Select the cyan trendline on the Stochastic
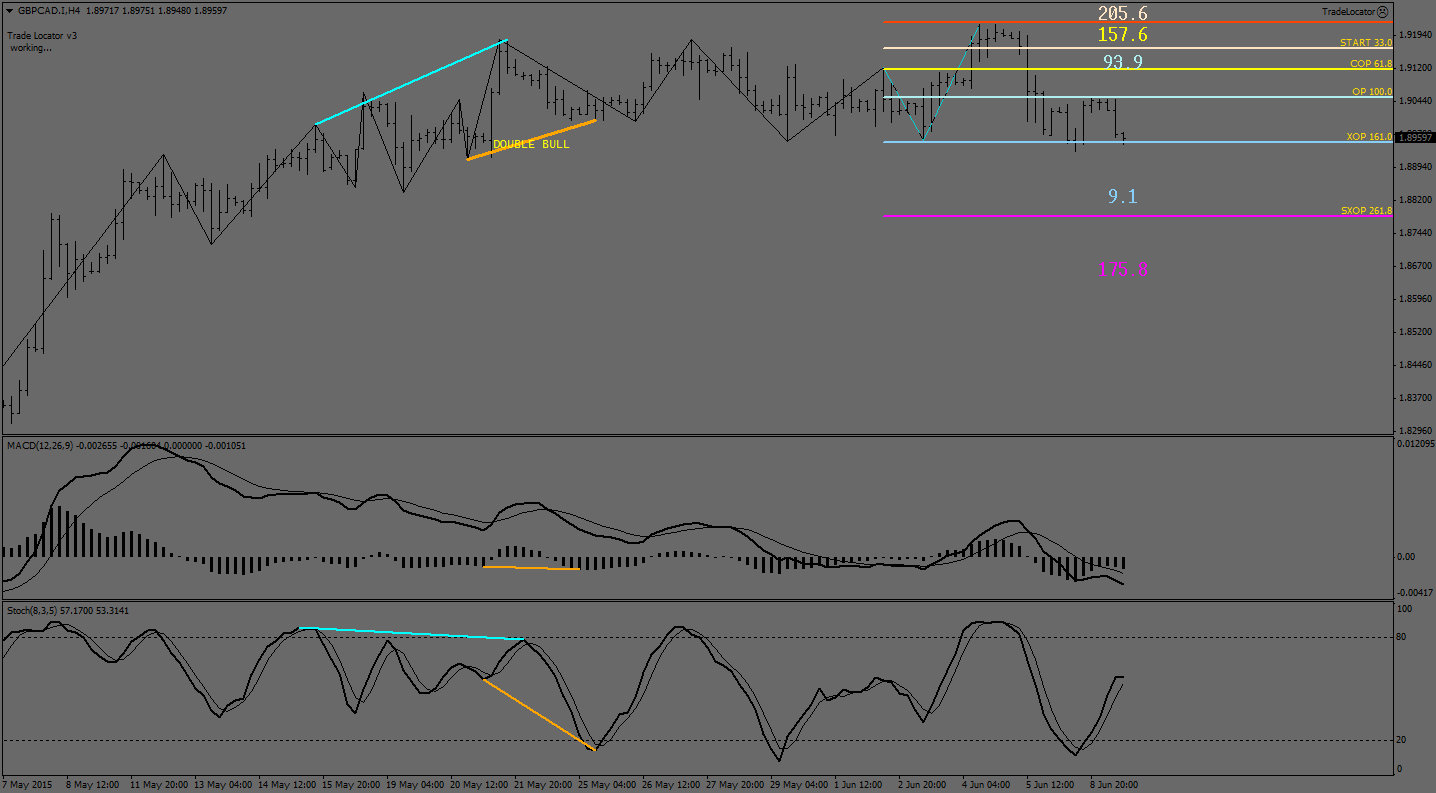 pos(412,633)
